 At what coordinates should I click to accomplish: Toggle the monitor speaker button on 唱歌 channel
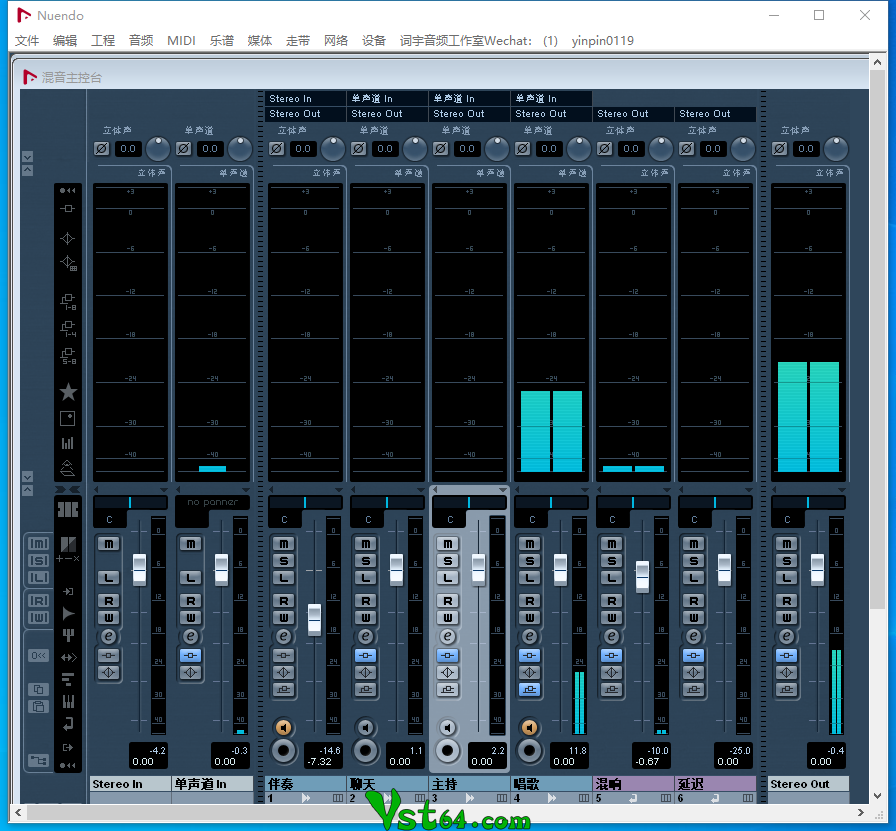click(x=530, y=727)
